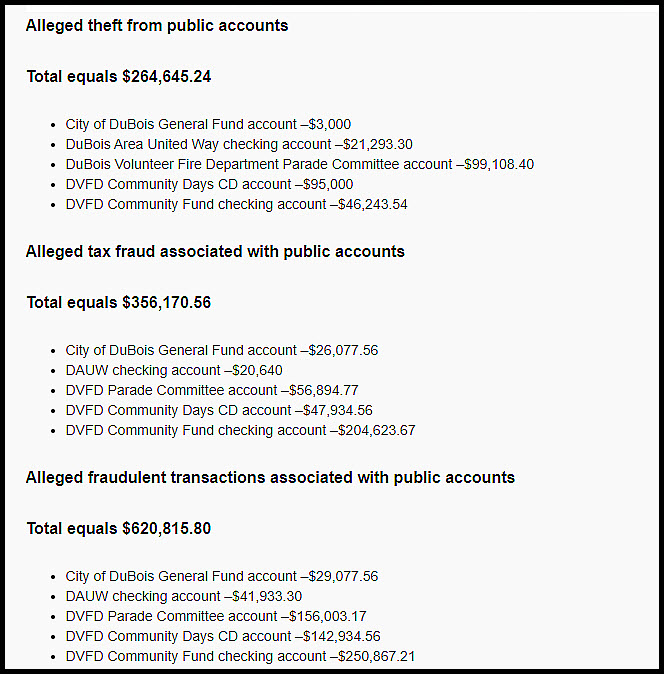Select the DuBois Area United Way –$21,293.30 line
664x674 pixels.
tap(239, 145)
